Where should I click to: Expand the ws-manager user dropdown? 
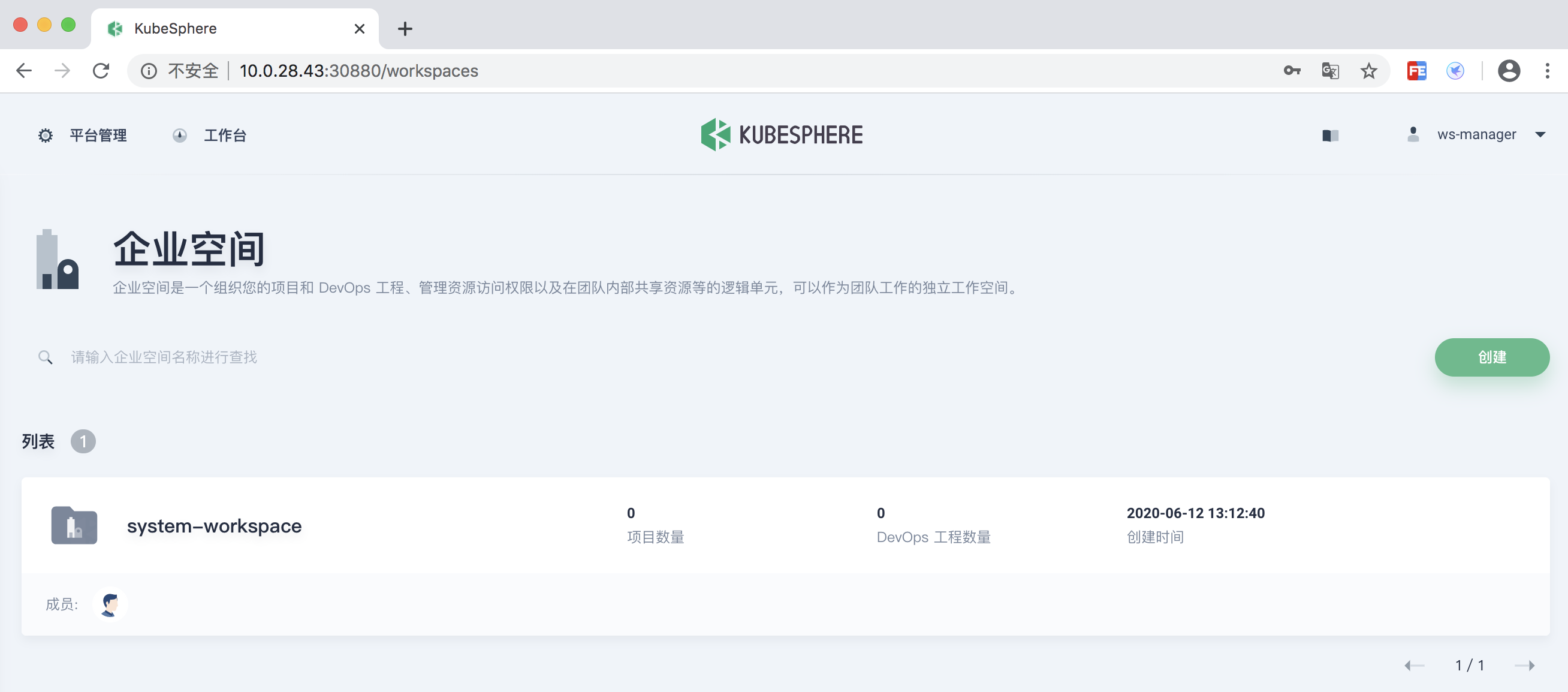(x=1476, y=135)
